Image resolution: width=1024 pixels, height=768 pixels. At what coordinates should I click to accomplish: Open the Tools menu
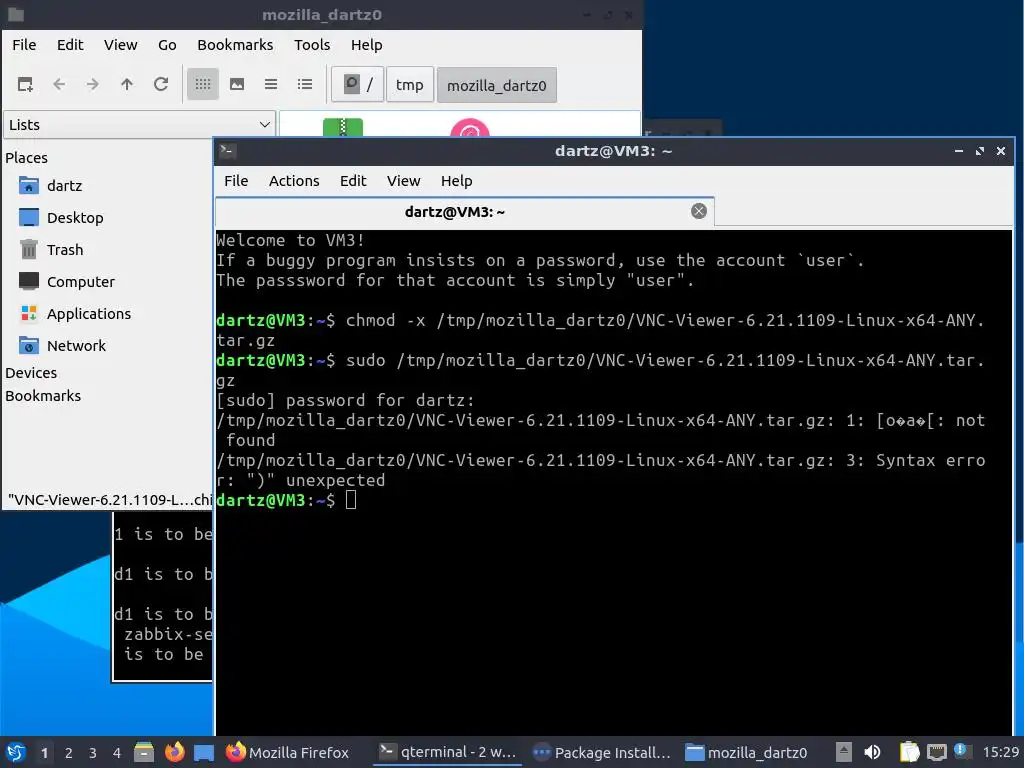tap(312, 45)
